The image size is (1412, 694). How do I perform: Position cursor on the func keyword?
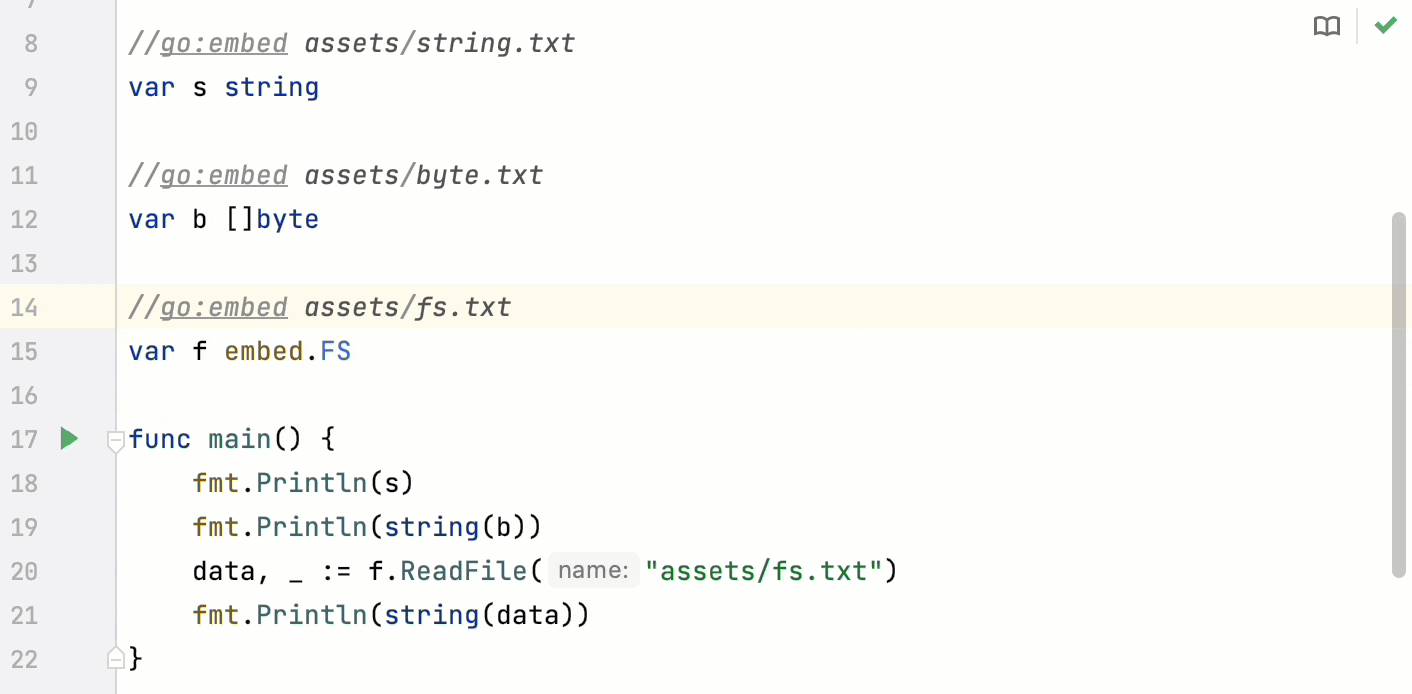click(160, 439)
